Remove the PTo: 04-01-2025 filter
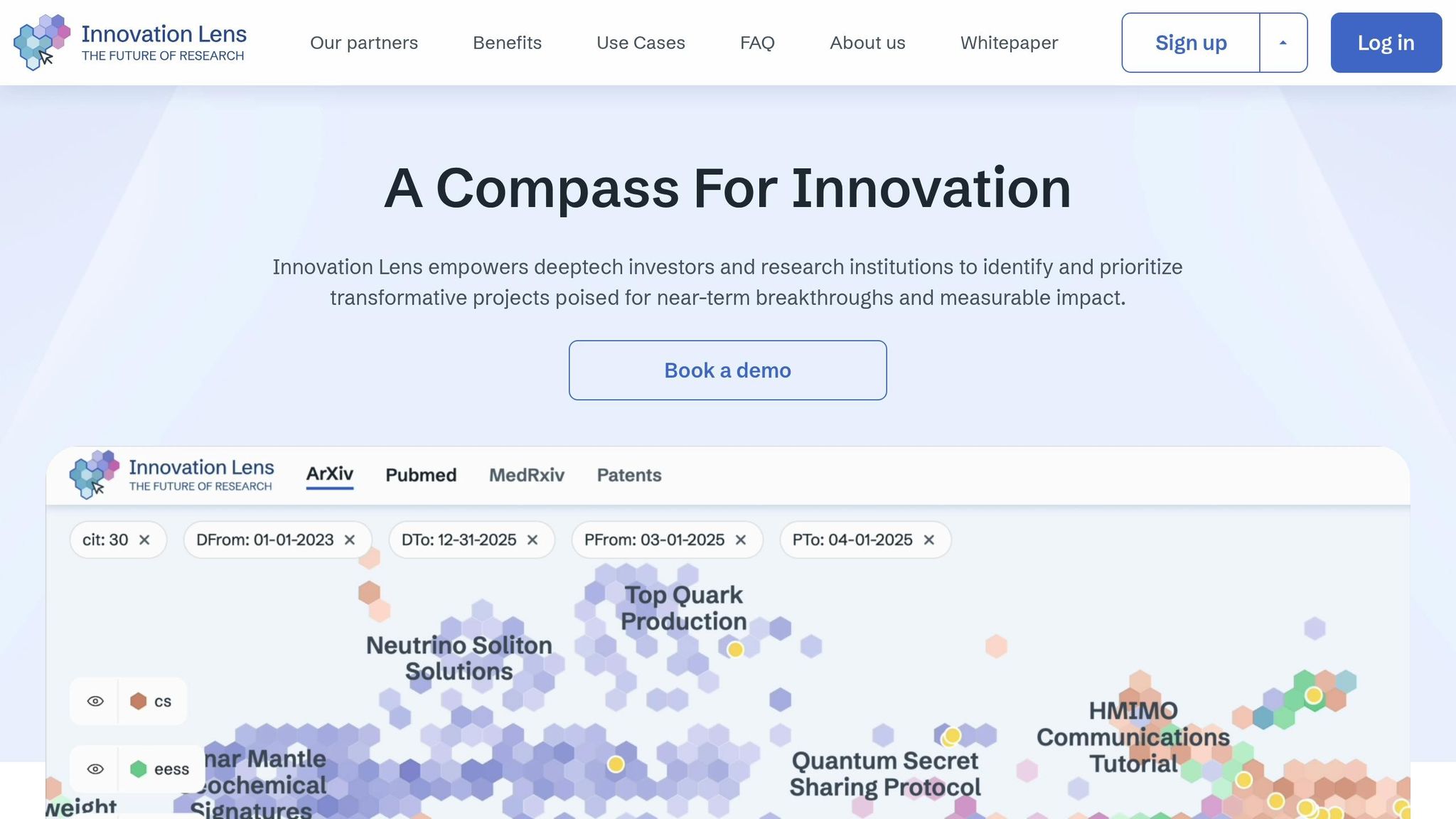 tap(928, 540)
